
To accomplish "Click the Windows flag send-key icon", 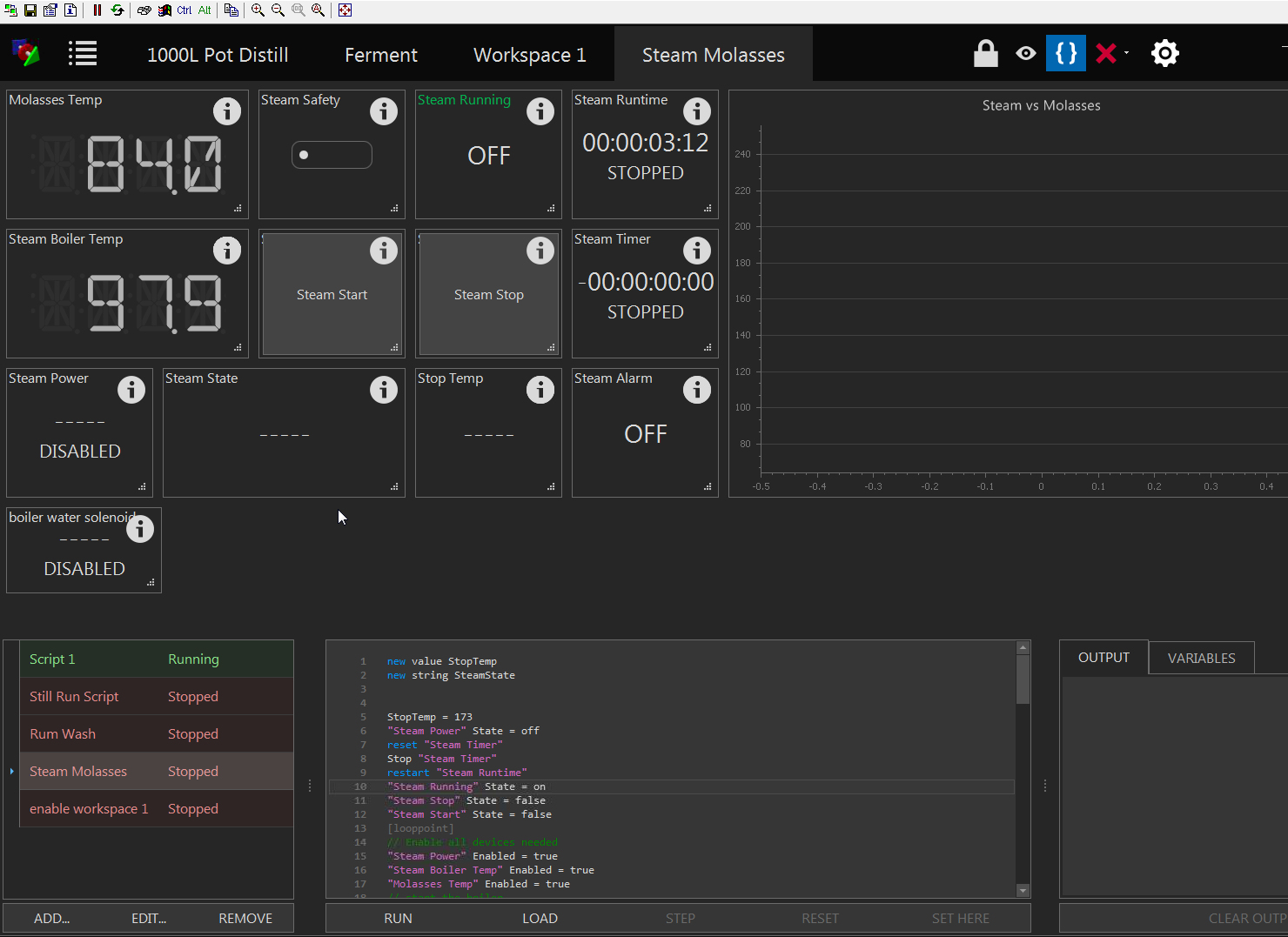I will point(164,10).
